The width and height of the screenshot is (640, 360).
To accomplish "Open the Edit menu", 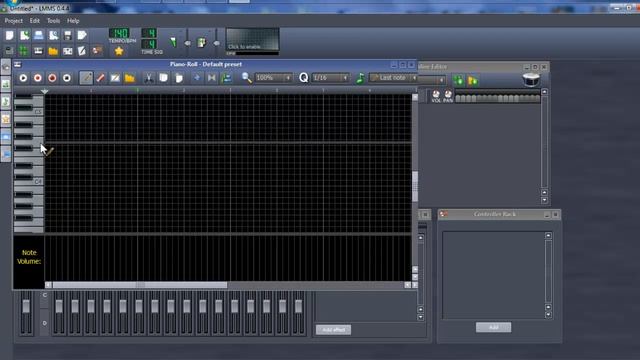I will point(35,20).
